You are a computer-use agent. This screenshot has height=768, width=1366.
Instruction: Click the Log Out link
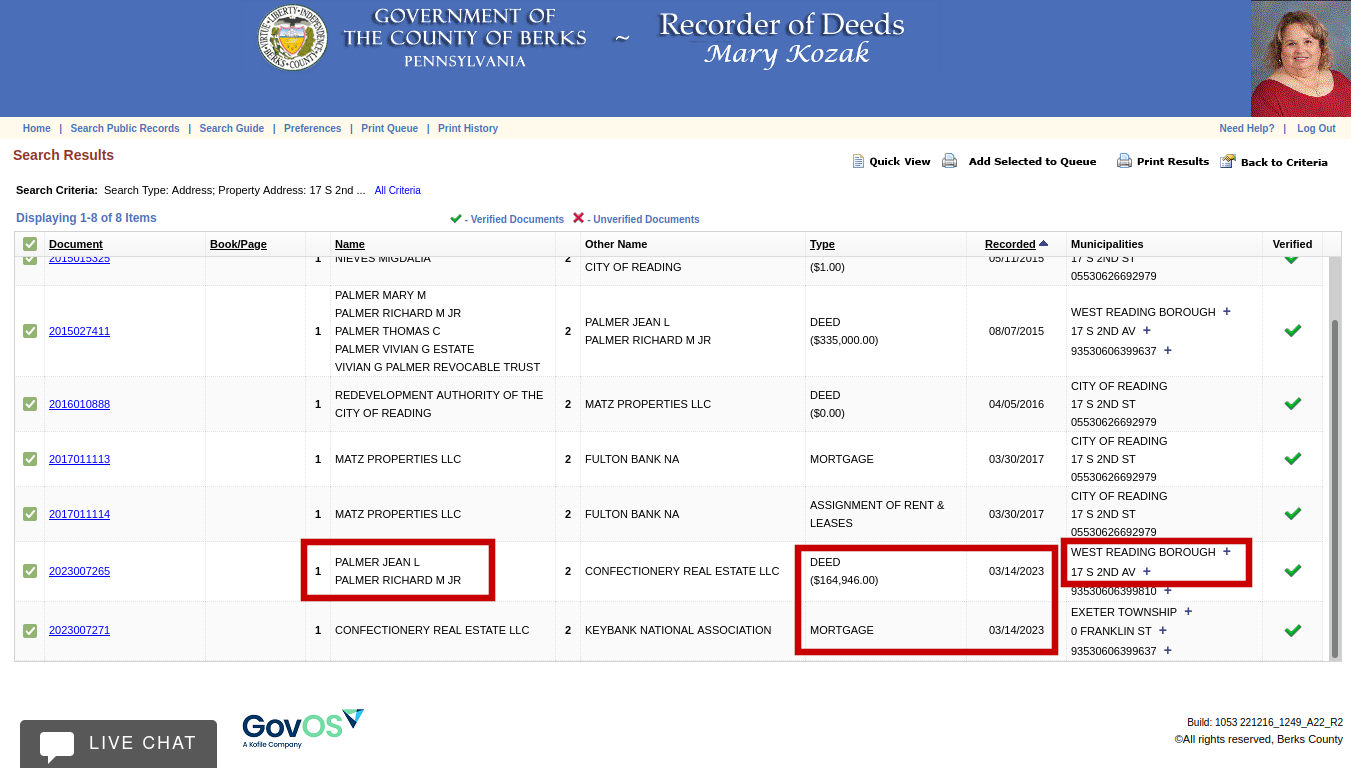(1316, 128)
